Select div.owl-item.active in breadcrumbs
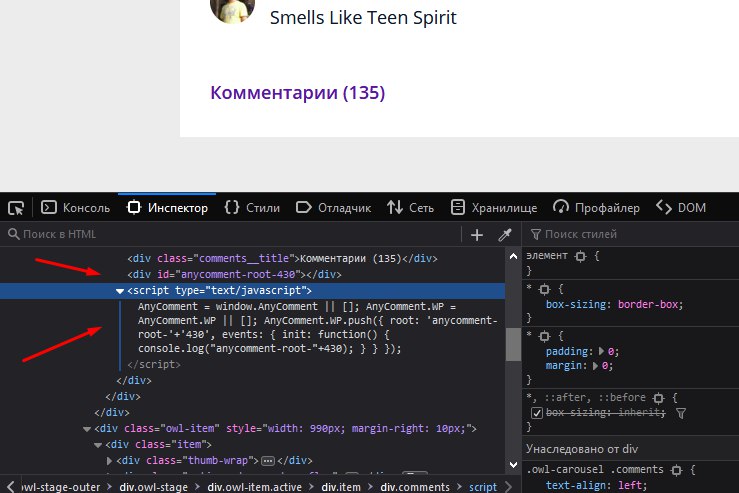 (x=255, y=487)
